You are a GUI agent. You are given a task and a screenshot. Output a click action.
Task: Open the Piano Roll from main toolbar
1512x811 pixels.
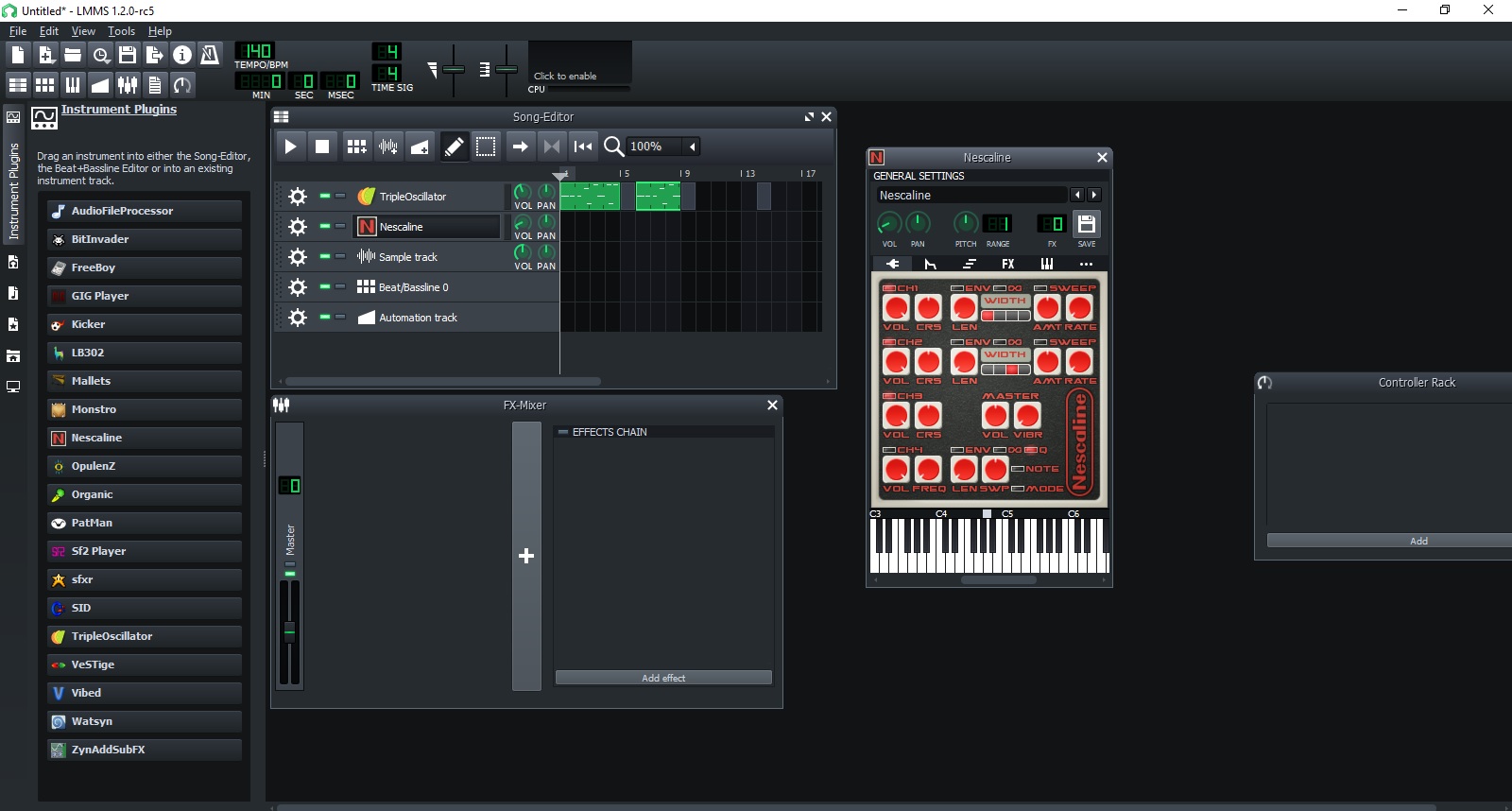point(73,85)
